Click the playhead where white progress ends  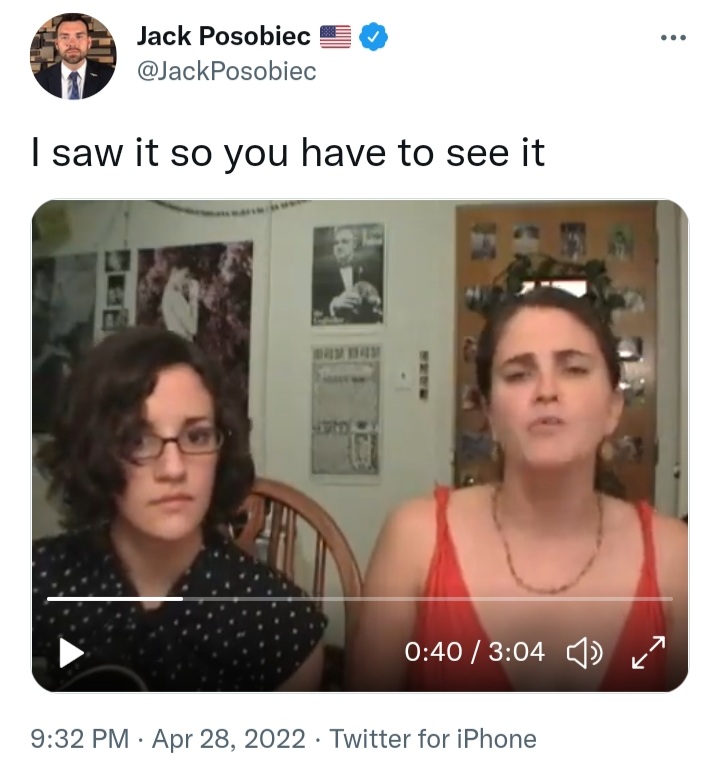182,599
